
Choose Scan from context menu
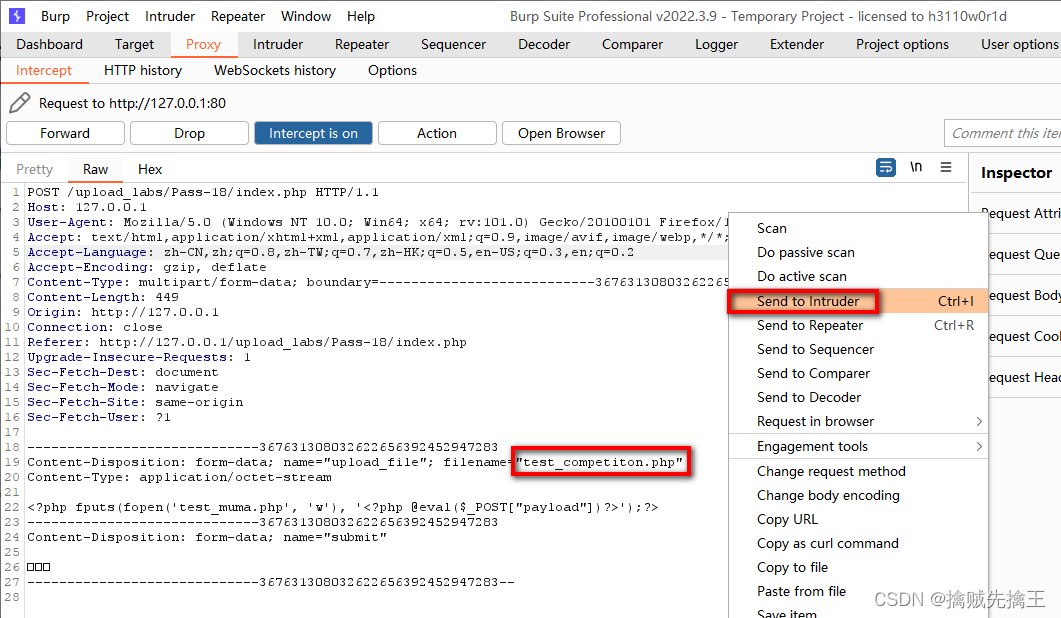coord(858,228)
